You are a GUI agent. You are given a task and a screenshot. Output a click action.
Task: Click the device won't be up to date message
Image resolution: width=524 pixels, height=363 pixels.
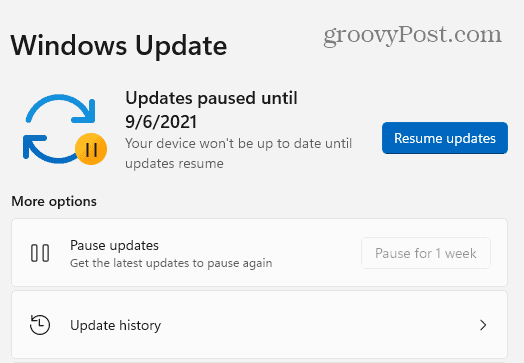click(x=238, y=153)
